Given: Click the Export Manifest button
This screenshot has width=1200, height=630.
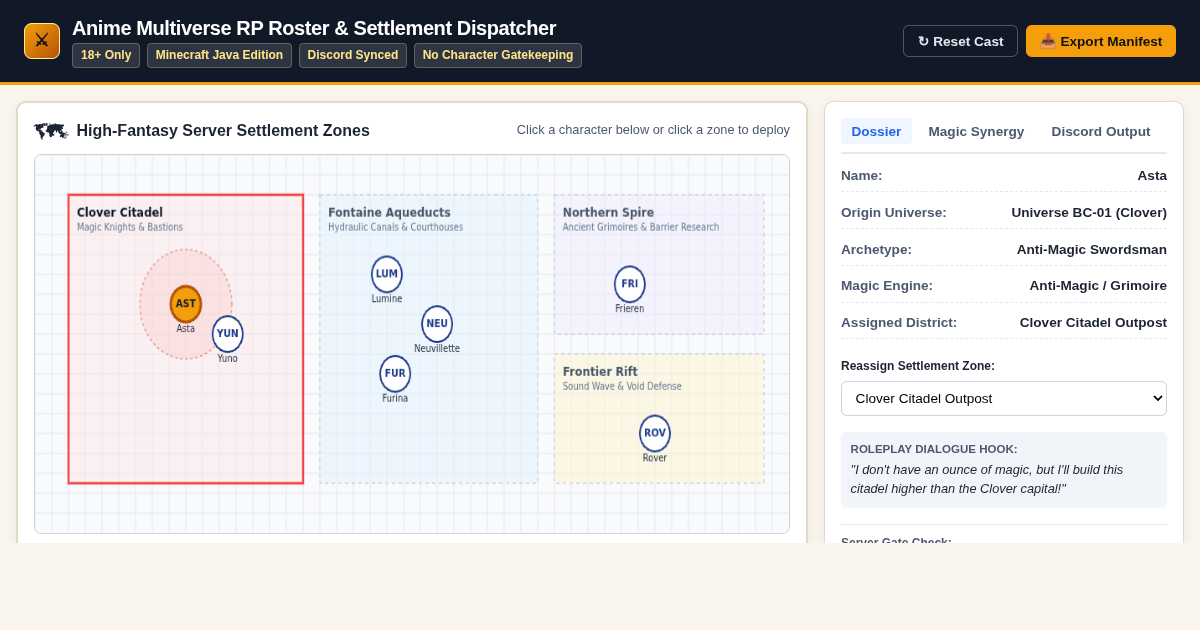Looking at the screenshot, I should click(1101, 41).
